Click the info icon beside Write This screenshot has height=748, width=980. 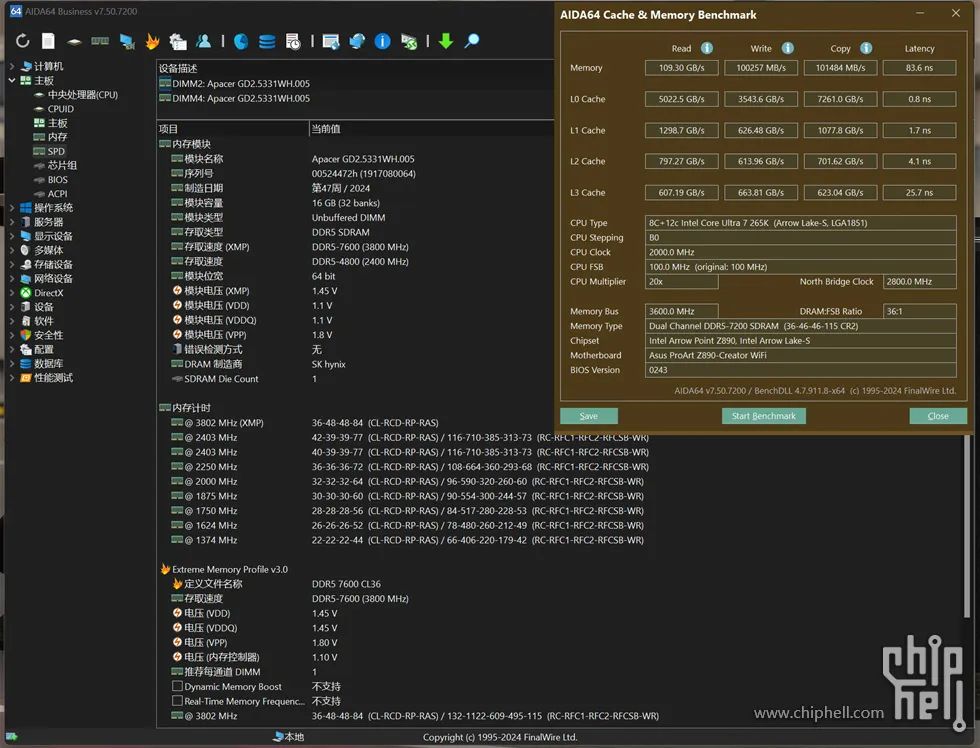(788, 48)
